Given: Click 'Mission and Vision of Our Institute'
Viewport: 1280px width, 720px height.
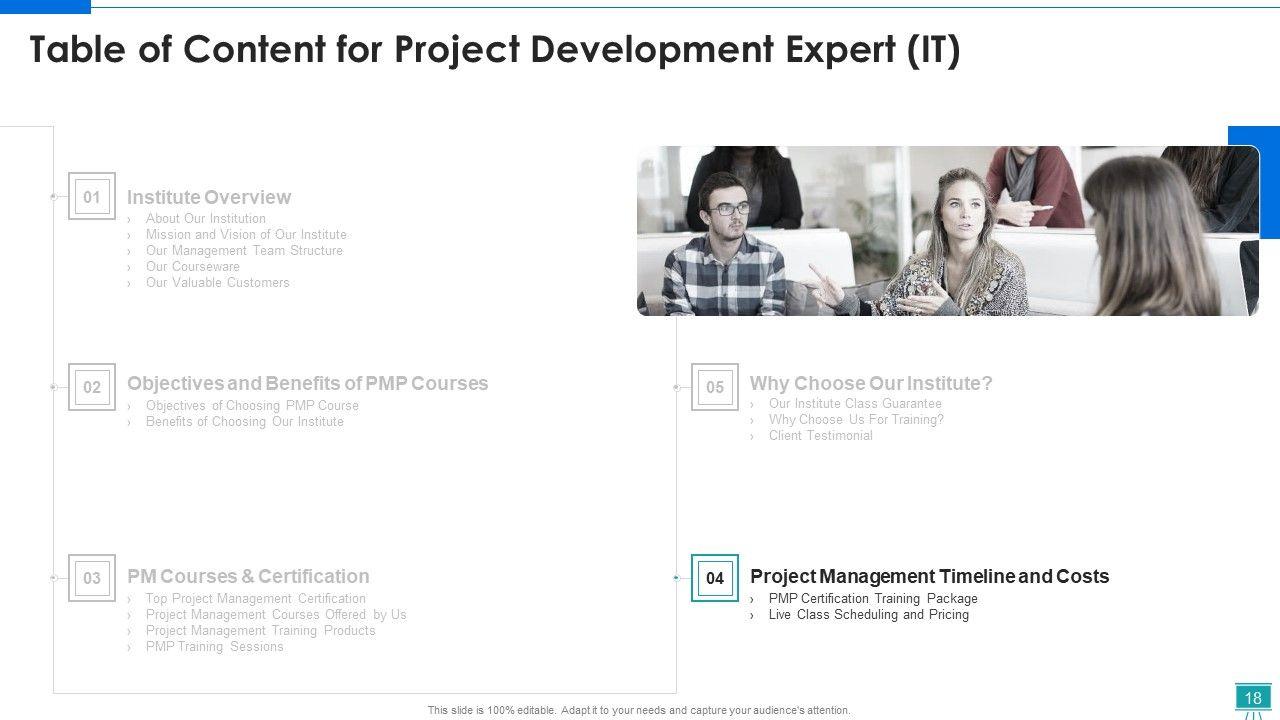Looking at the screenshot, I should tap(246, 234).
